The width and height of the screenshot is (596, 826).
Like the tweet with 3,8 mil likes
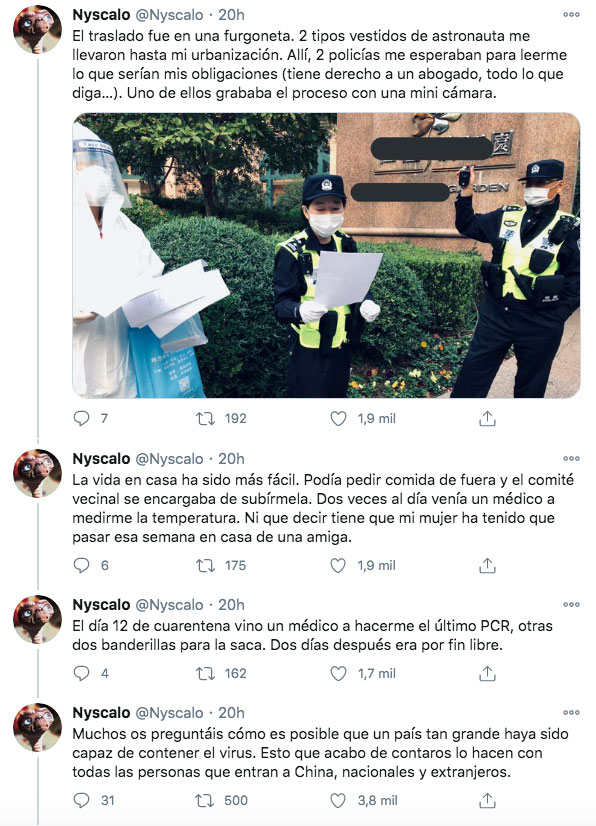tap(338, 801)
